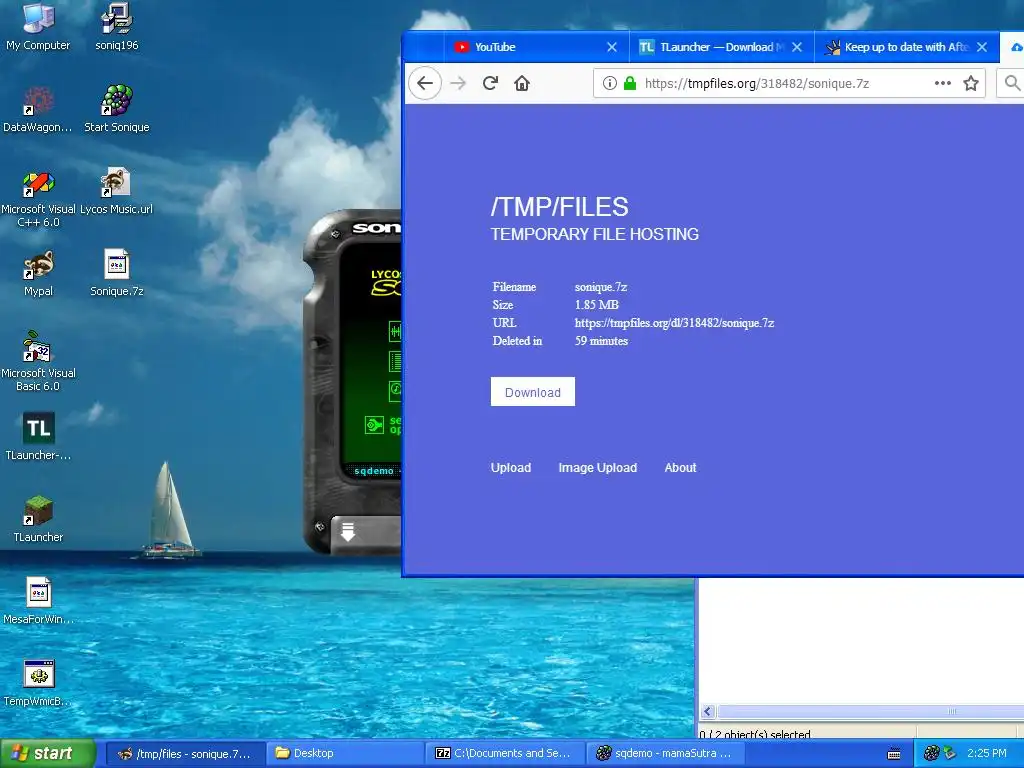Open Sonique playlist editor icon
This screenshot has width=1024, height=768.
[x=395, y=361]
